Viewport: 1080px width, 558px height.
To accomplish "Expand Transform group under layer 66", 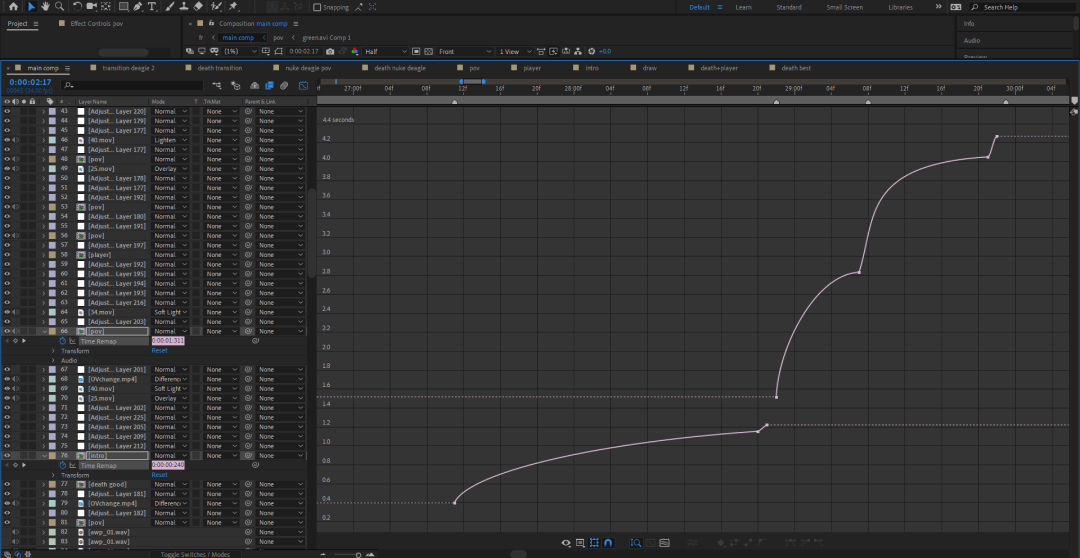I will 53,351.
